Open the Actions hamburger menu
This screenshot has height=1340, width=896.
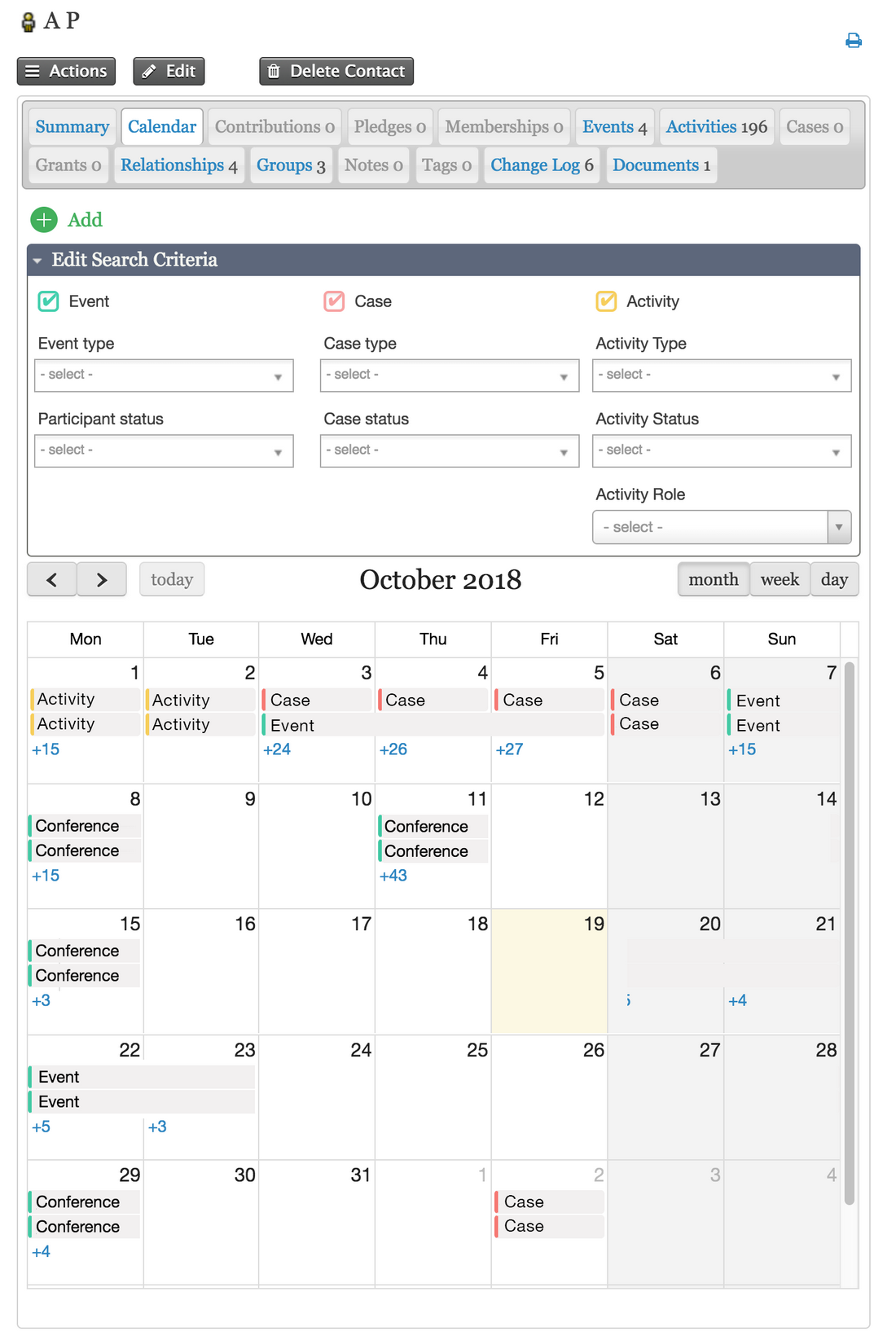point(66,71)
